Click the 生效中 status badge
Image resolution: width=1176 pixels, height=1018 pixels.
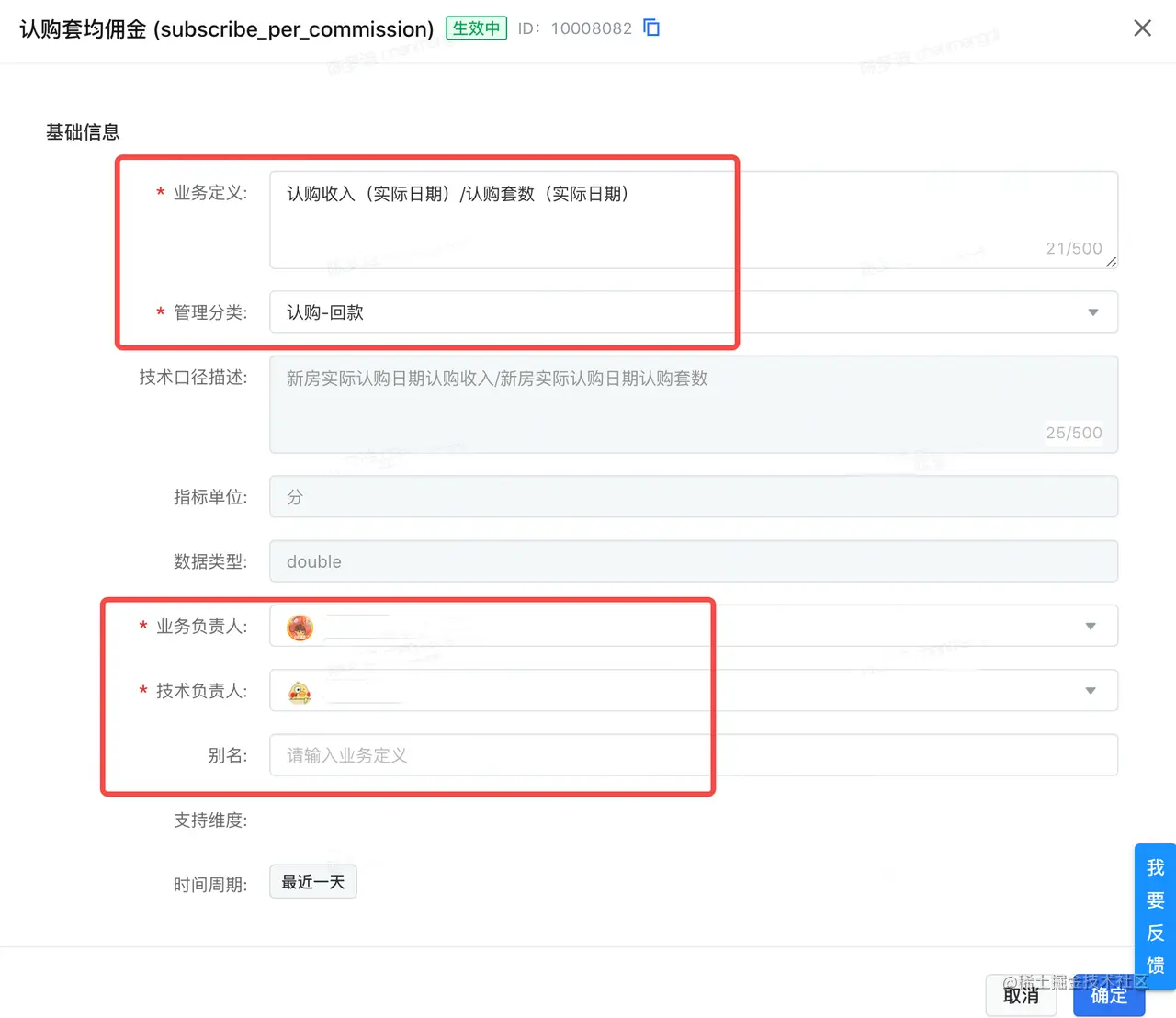point(477,28)
